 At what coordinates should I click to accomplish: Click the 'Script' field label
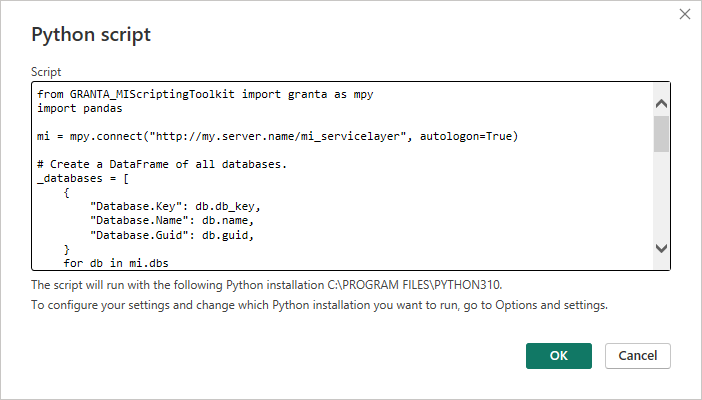[46, 72]
